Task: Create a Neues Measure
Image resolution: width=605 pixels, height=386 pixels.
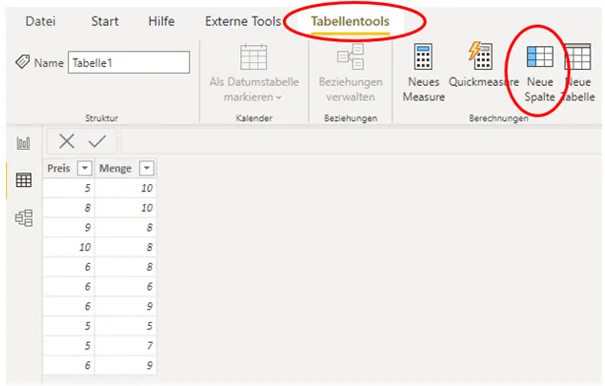Action: [x=424, y=73]
